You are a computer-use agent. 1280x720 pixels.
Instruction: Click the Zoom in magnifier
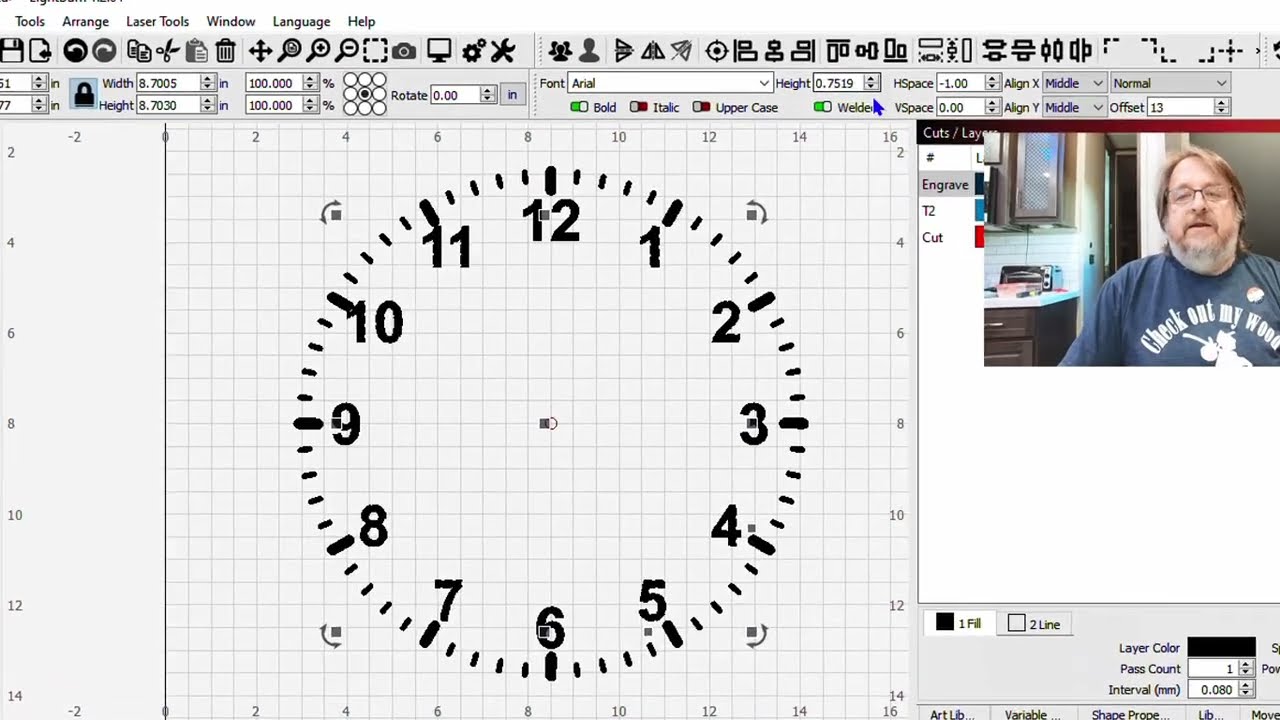click(319, 50)
